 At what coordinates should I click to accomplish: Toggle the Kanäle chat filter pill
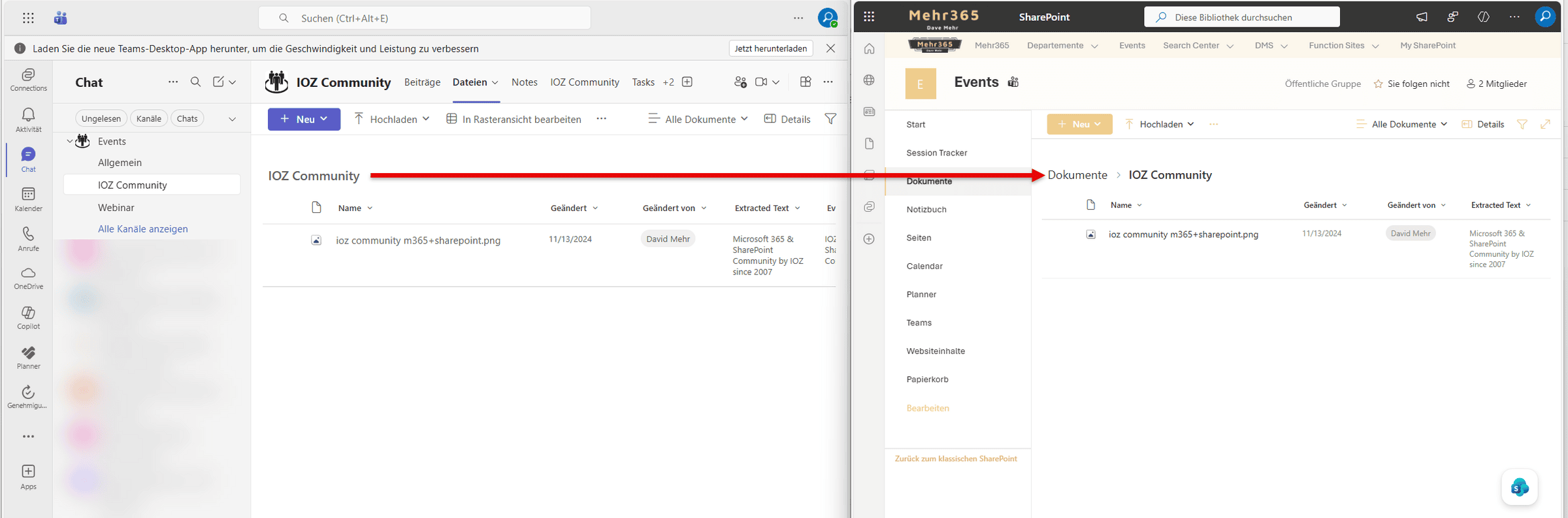point(148,118)
